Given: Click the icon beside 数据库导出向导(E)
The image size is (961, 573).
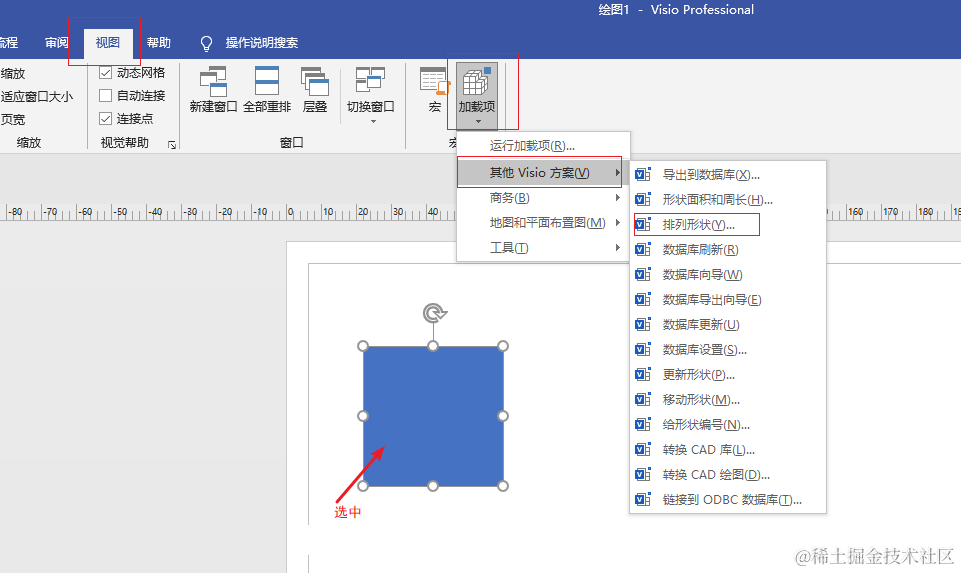Looking at the screenshot, I should tap(643, 300).
